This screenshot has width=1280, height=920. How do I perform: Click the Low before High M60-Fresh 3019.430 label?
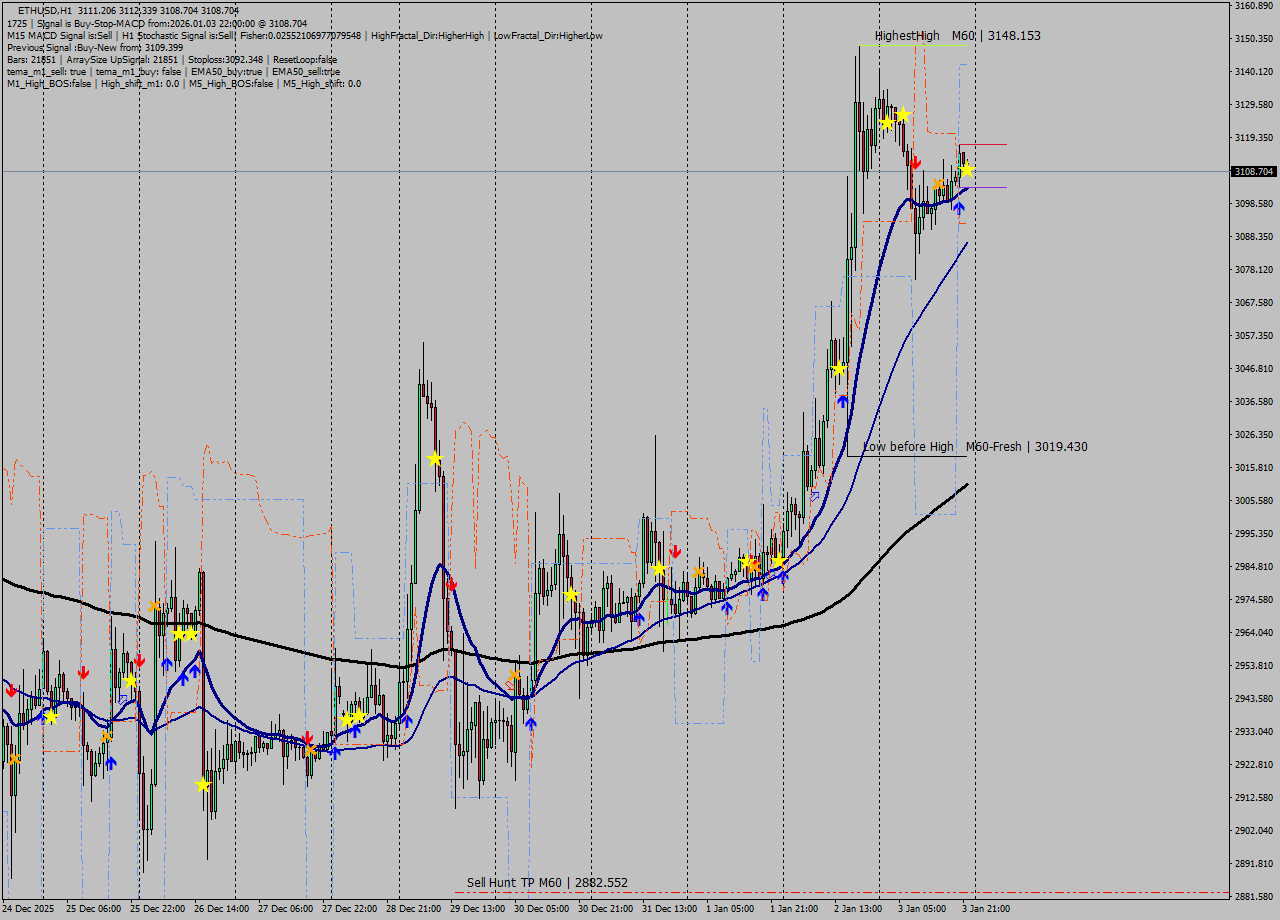pos(975,447)
